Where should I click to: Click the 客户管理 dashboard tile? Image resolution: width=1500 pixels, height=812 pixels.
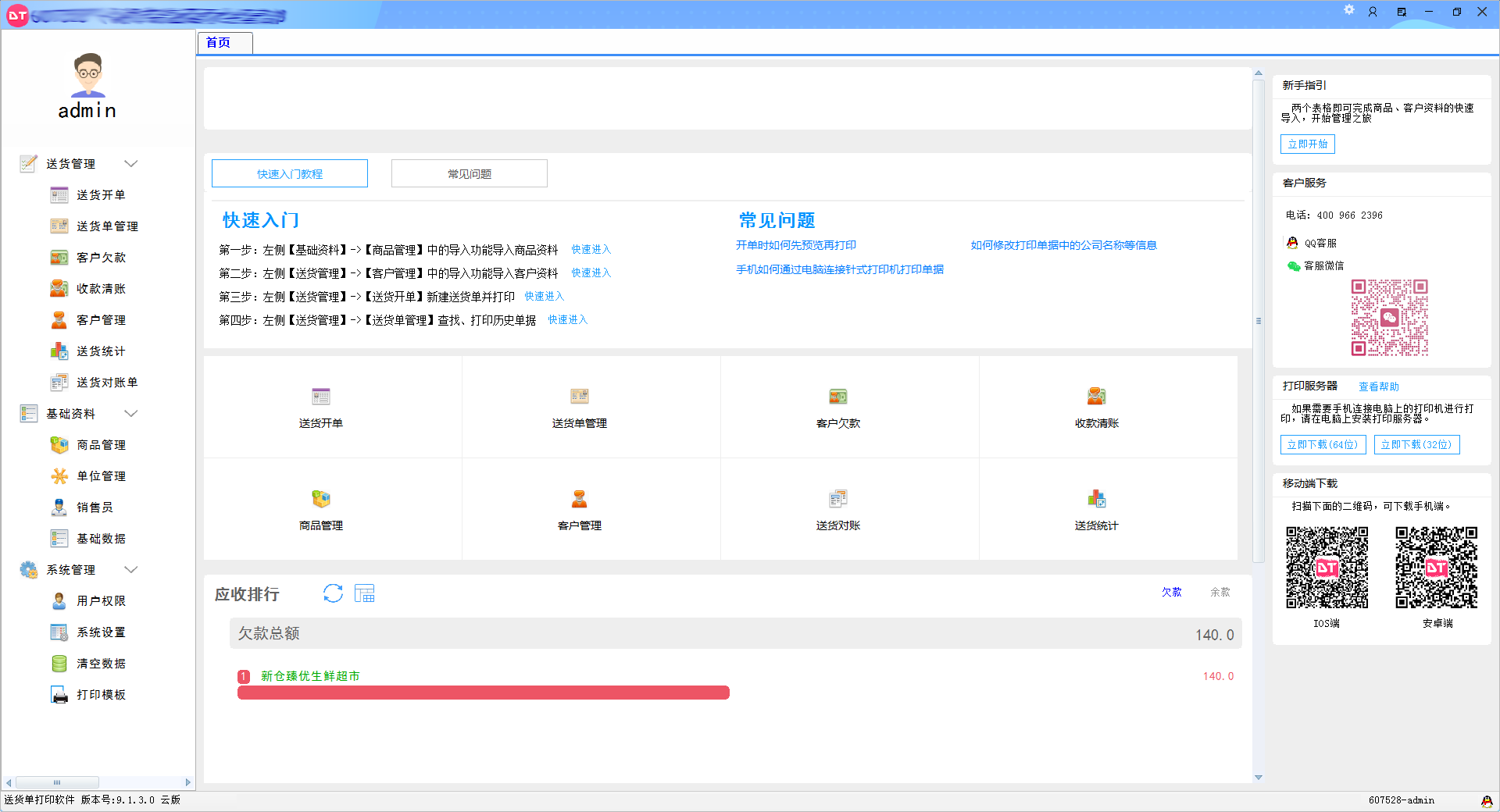[x=591, y=509]
